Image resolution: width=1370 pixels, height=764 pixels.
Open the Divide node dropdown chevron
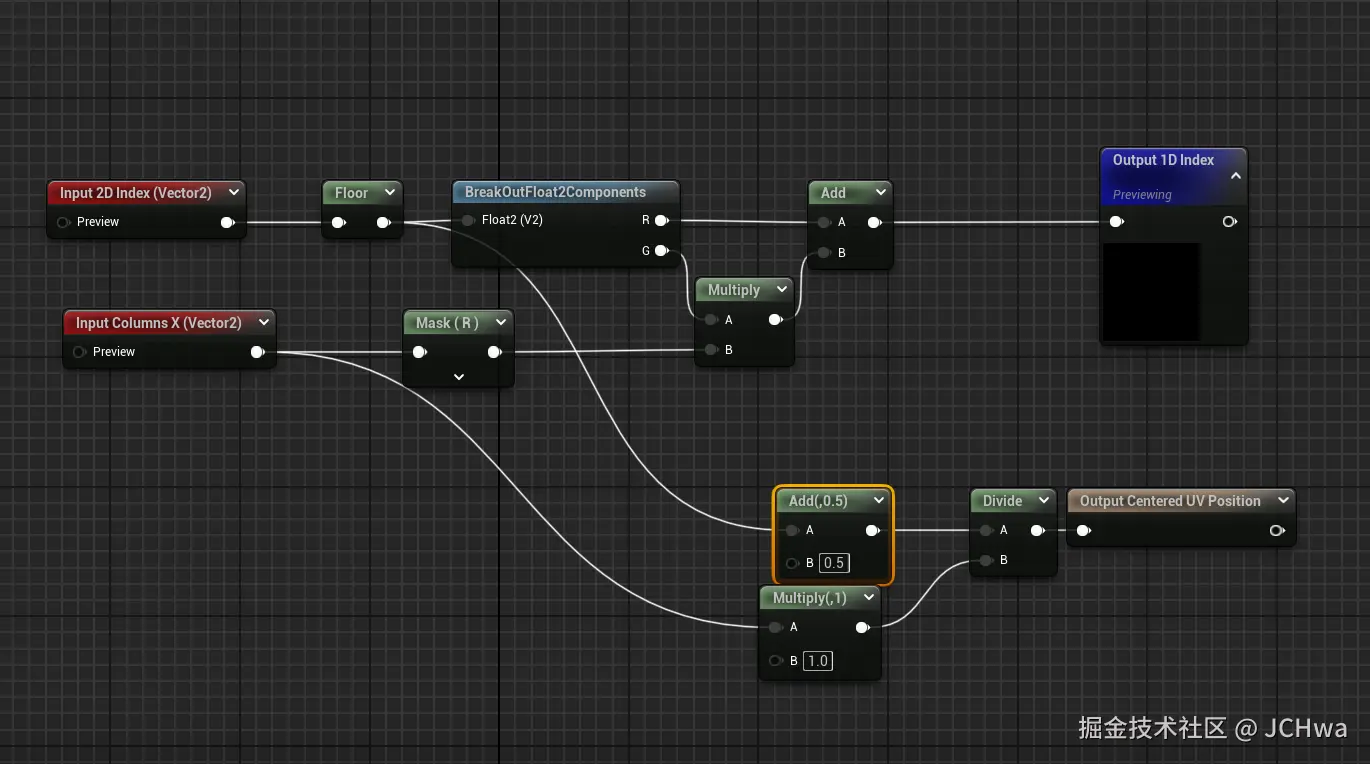coord(1043,501)
